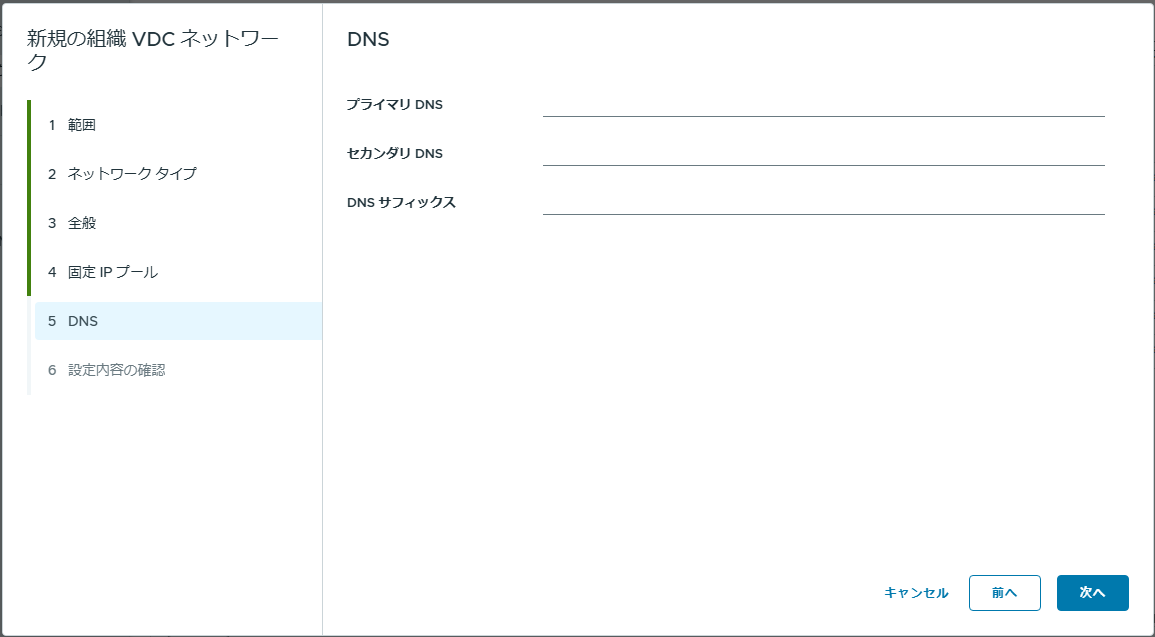Open step 6 設定内容の確認

(177, 370)
